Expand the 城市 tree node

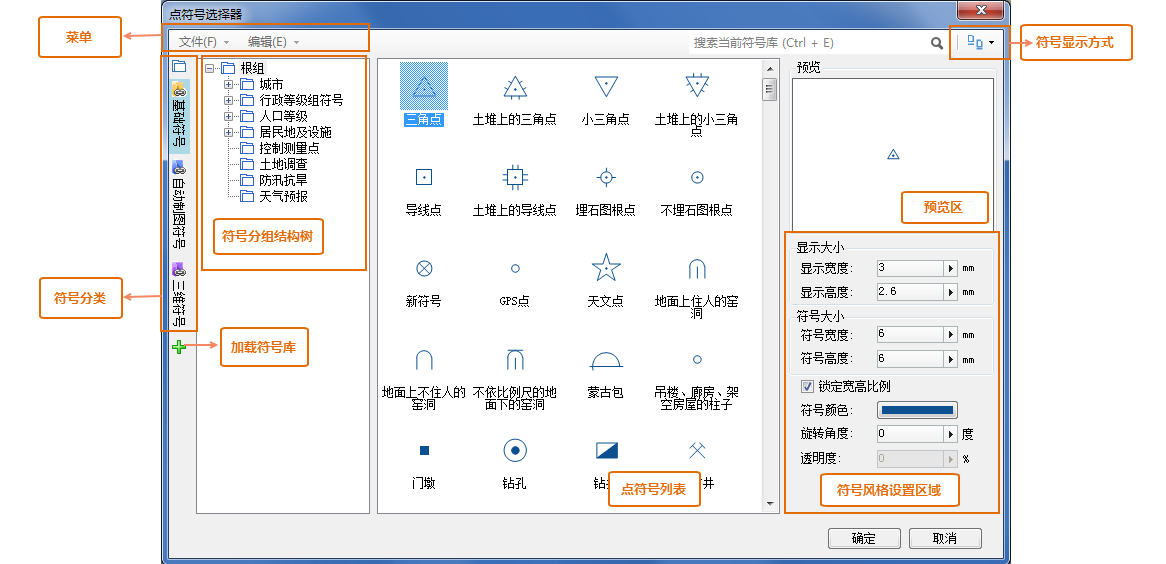tap(229, 85)
